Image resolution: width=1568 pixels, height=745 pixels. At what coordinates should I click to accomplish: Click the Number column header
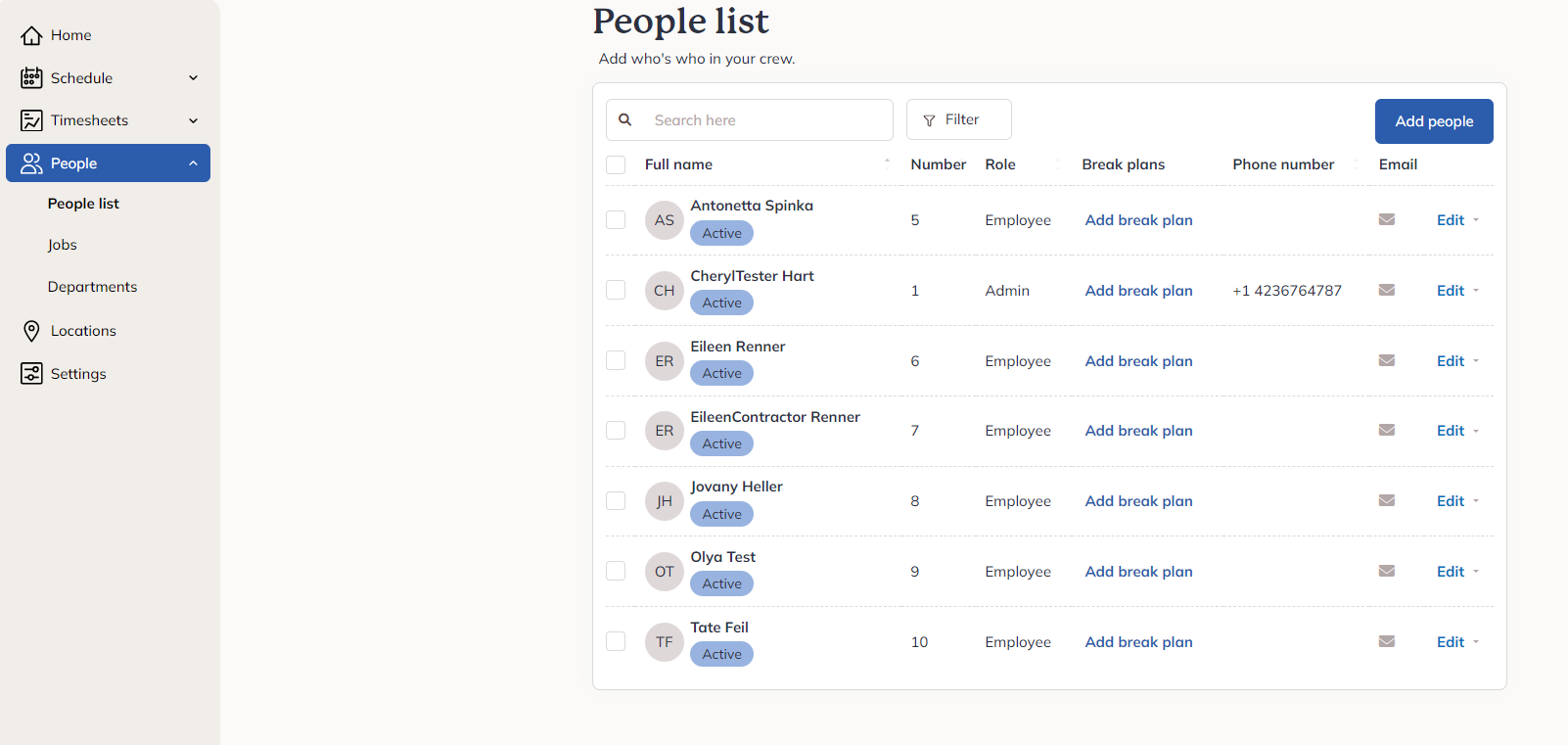(x=938, y=164)
